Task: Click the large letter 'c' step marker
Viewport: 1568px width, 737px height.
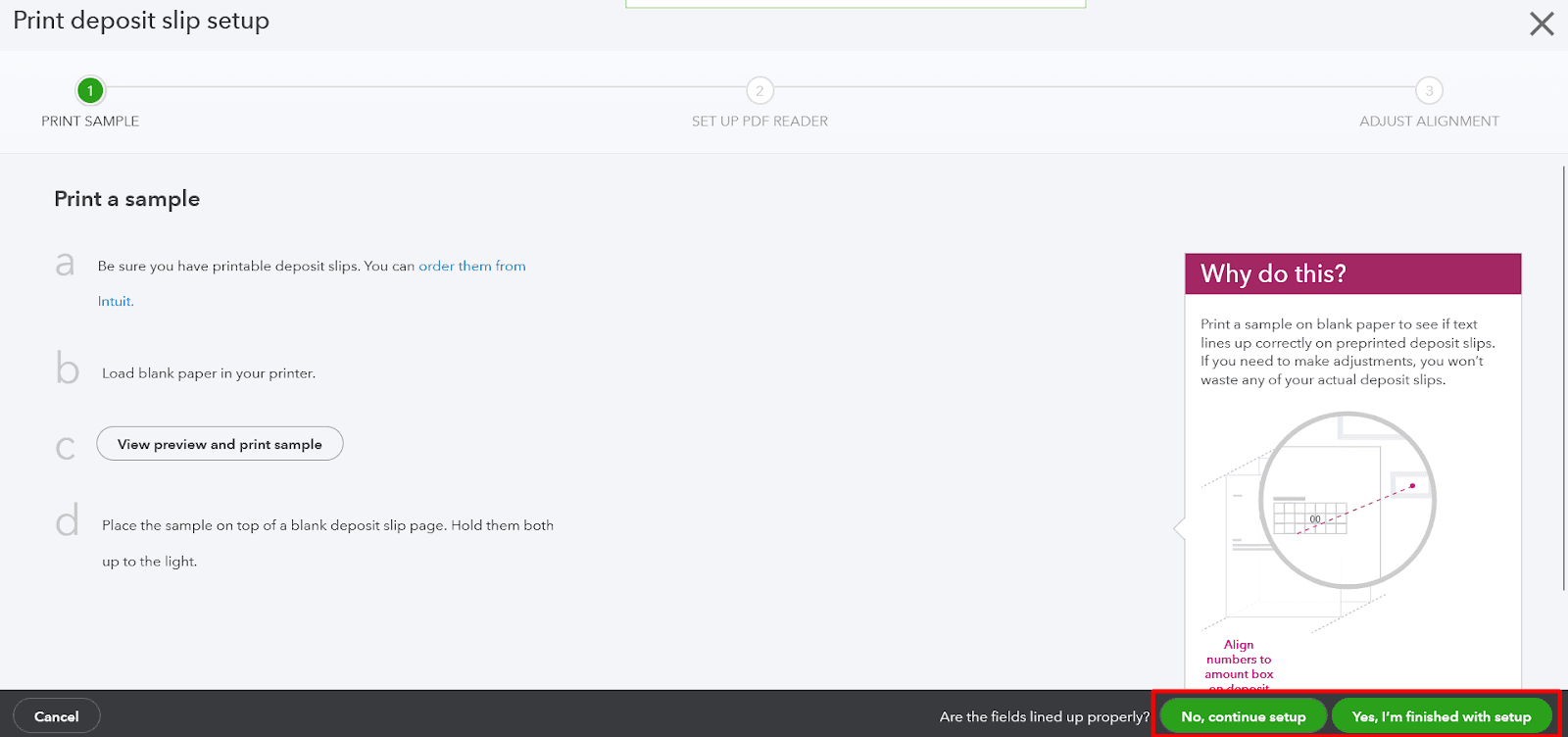Action: click(x=65, y=447)
